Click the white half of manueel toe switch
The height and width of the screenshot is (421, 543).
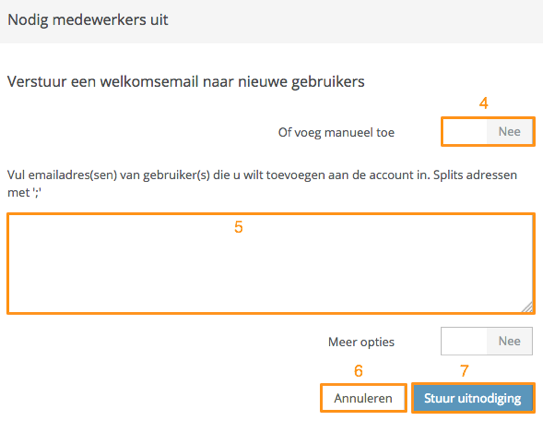[465, 132]
